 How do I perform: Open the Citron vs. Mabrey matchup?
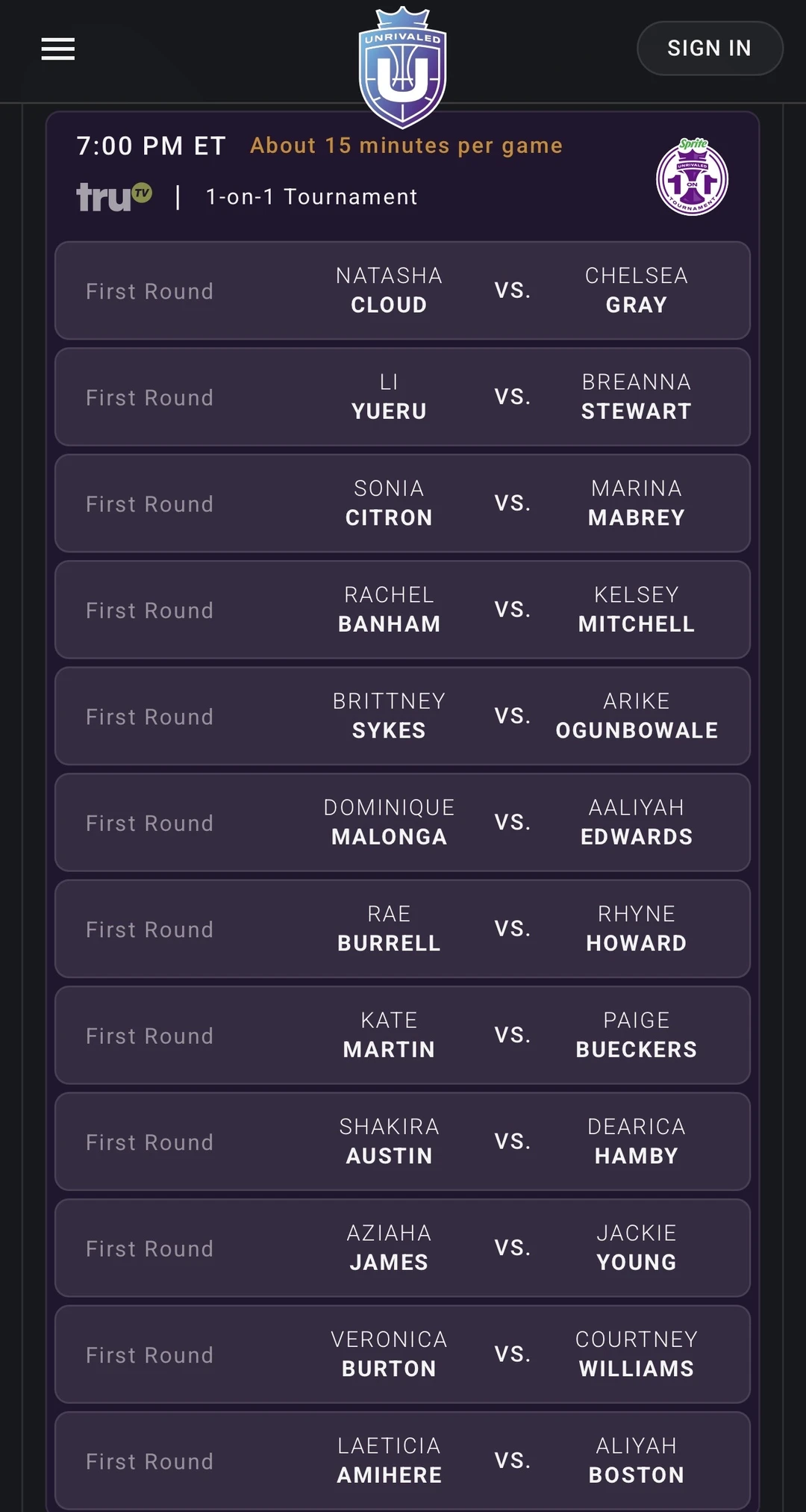(402, 503)
